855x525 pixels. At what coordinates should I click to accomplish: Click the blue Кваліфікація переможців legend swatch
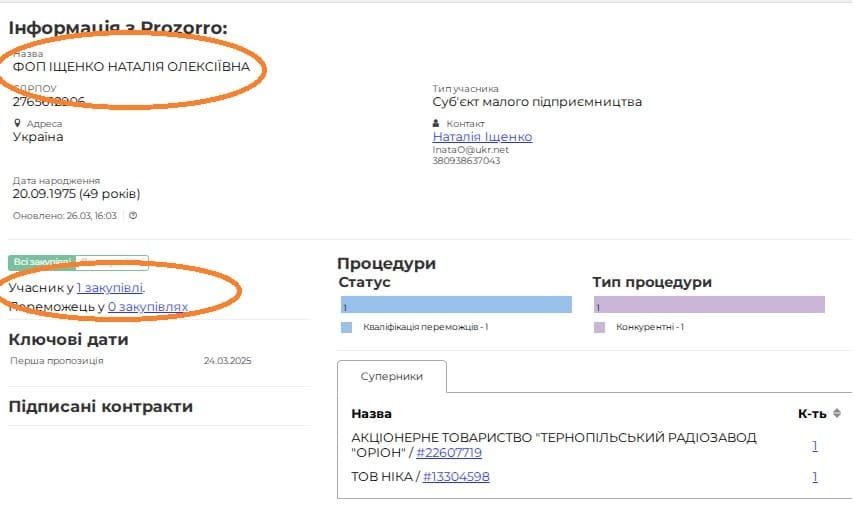pos(346,327)
